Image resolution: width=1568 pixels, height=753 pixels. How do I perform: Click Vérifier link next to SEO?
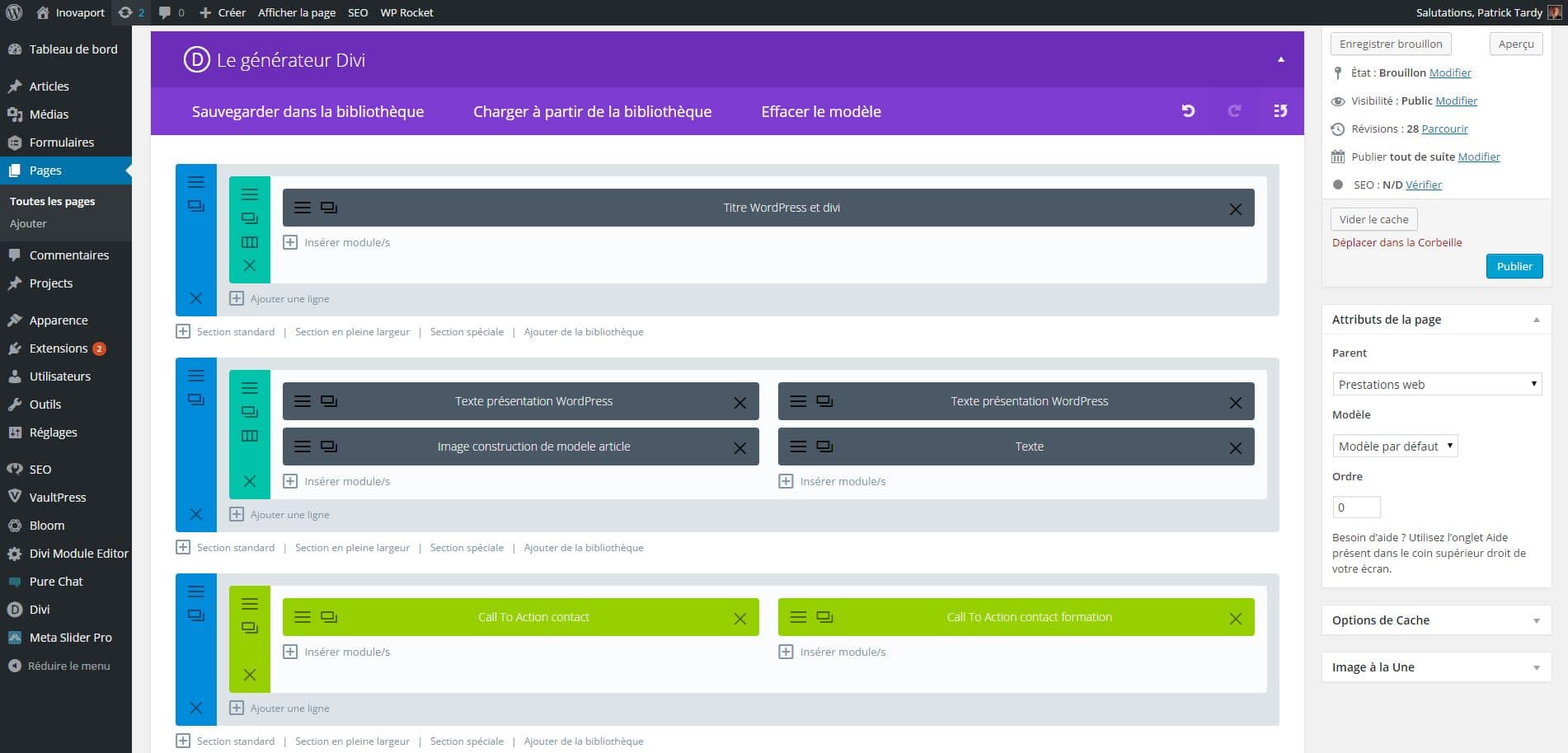tap(1424, 185)
